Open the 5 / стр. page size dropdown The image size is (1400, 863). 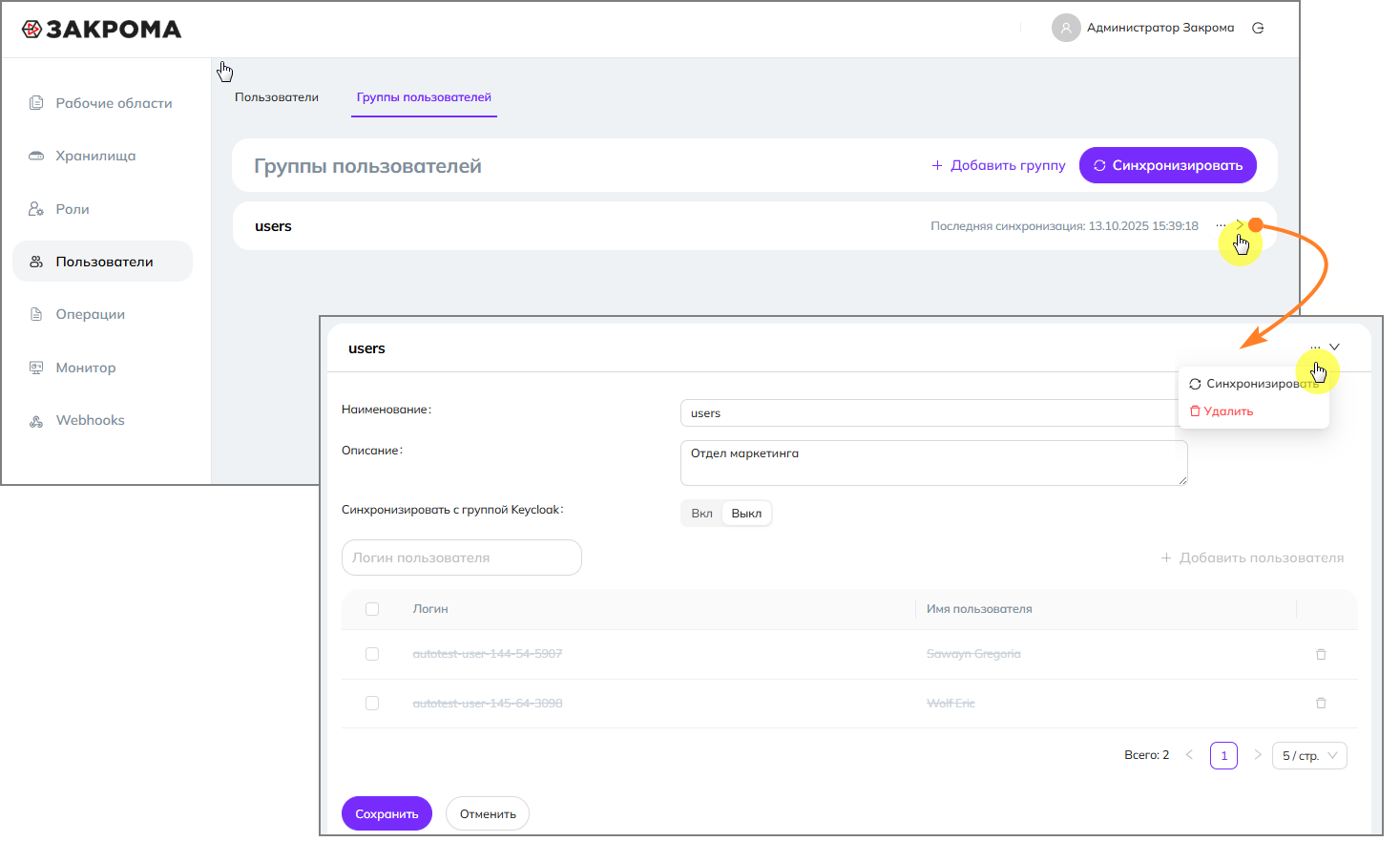pos(1308,756)
